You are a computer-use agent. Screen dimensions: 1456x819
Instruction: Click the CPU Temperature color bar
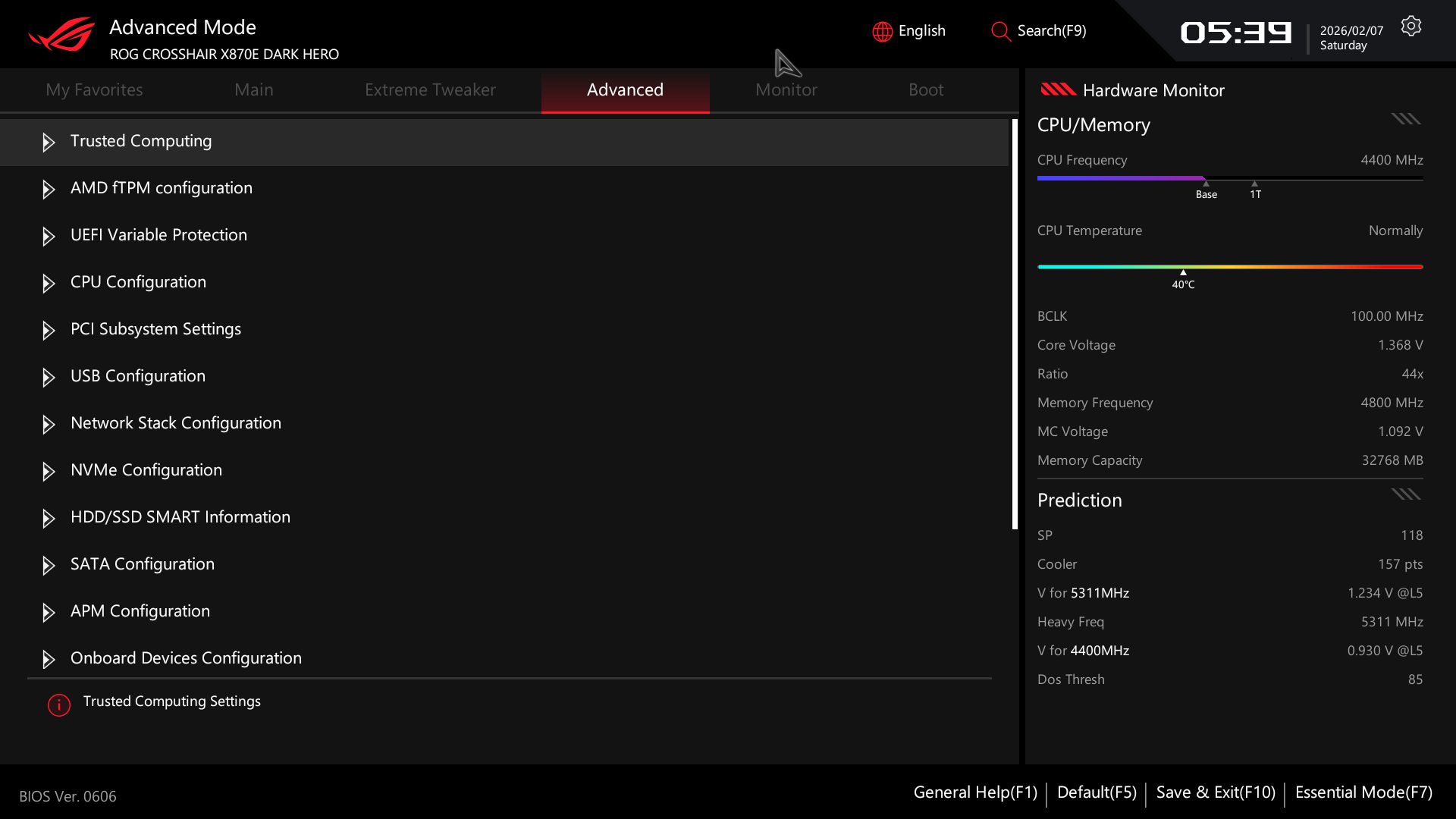pyautogui.click(x=1229, y=267)
